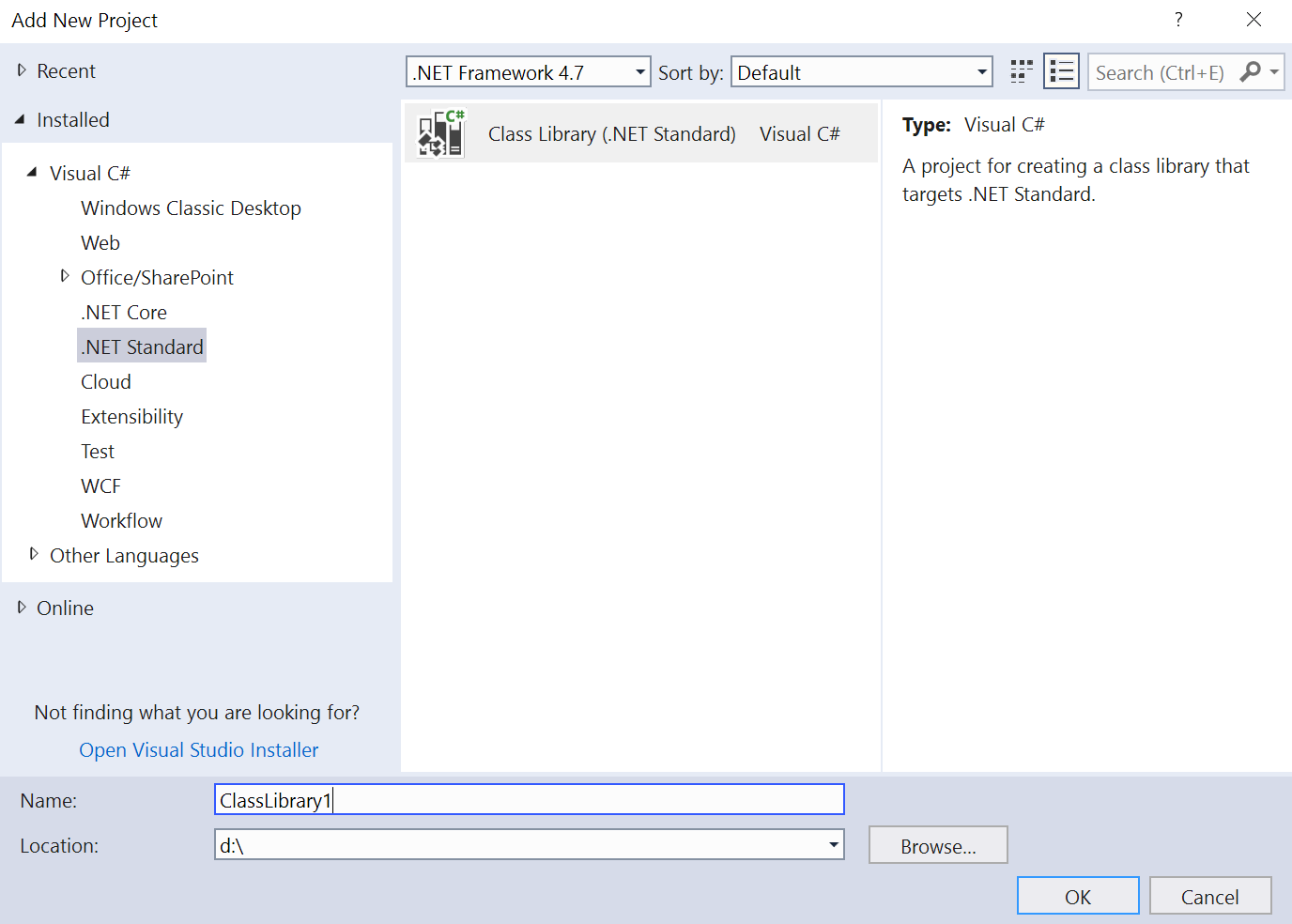Click the Cancel button
The width and height of the screenshot is (1292, 924).
(1210, 896)
